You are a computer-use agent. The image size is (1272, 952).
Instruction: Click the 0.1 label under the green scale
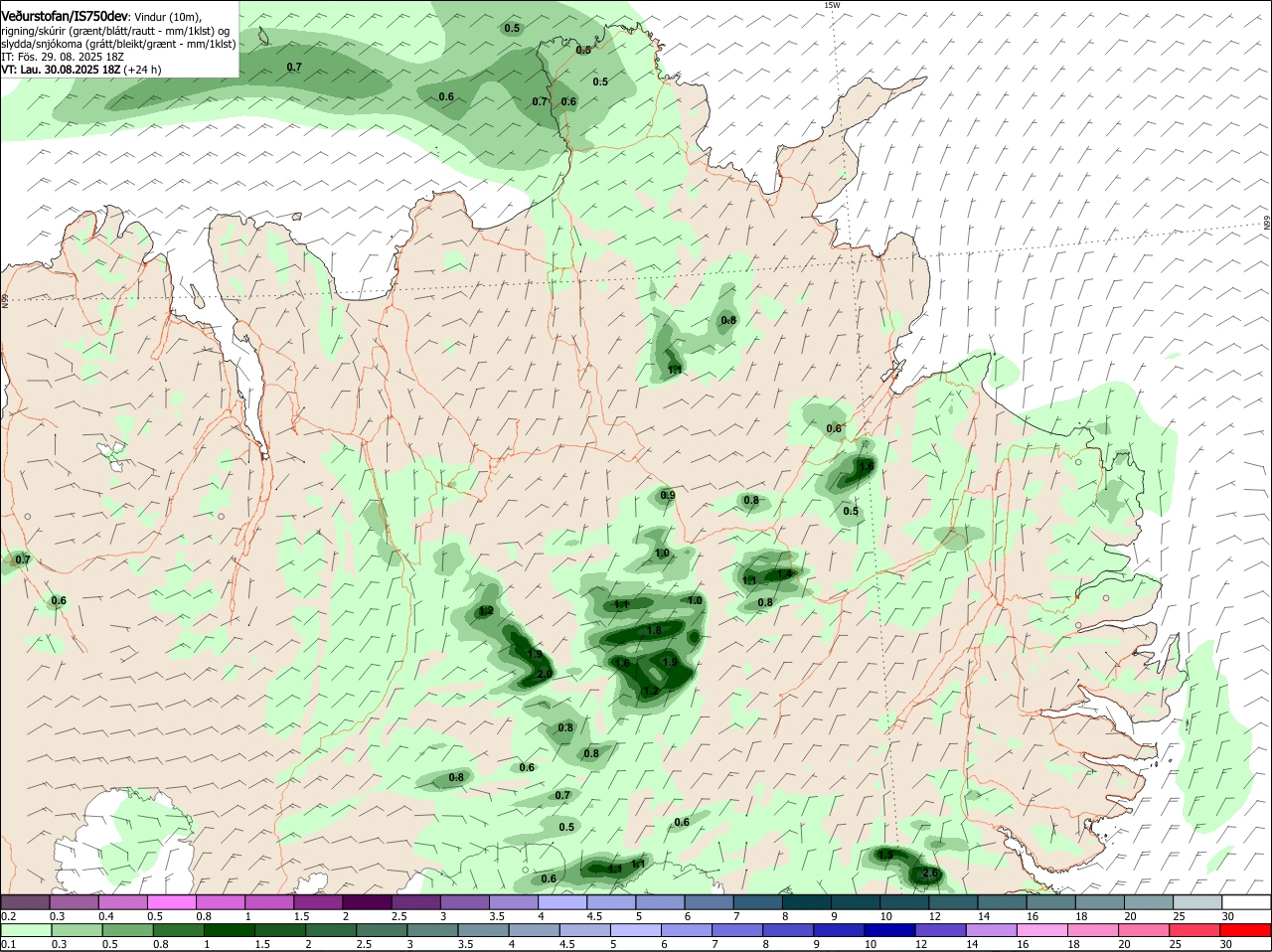8,944
